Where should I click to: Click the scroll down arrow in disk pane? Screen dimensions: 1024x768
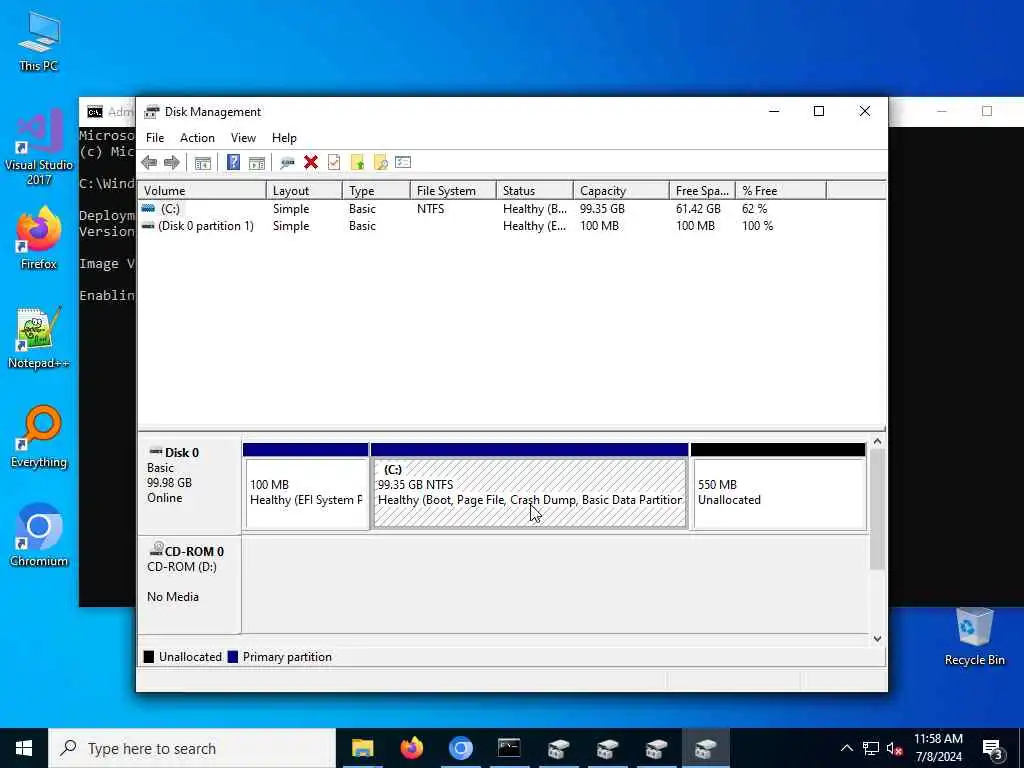(878, 639)
